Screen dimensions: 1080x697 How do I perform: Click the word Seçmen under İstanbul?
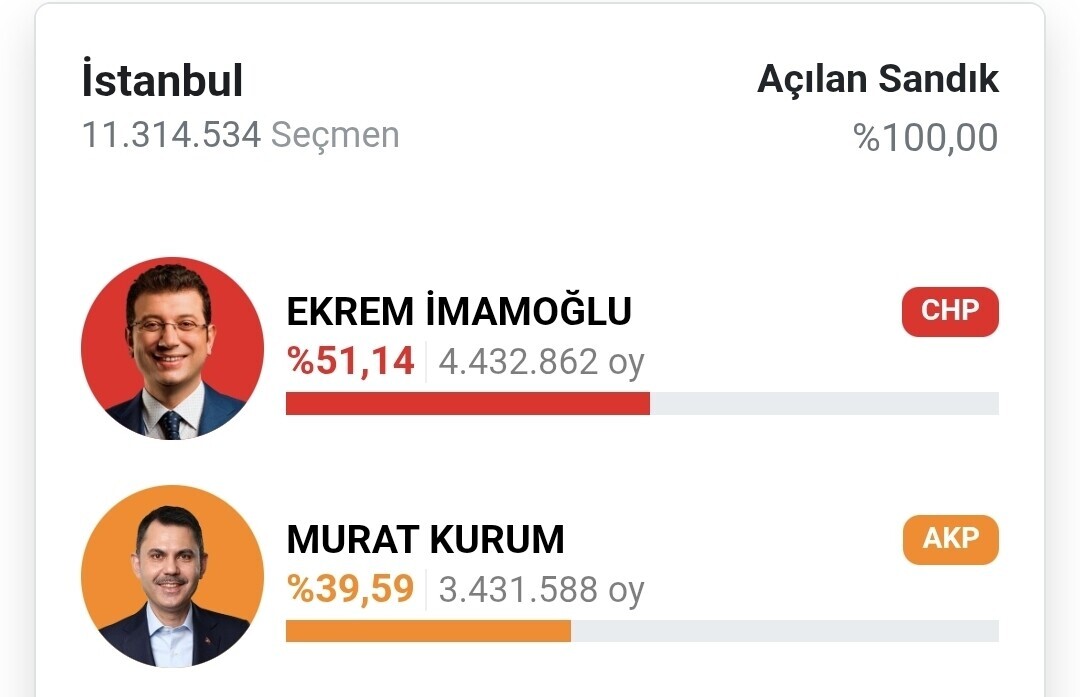(335, 135)
